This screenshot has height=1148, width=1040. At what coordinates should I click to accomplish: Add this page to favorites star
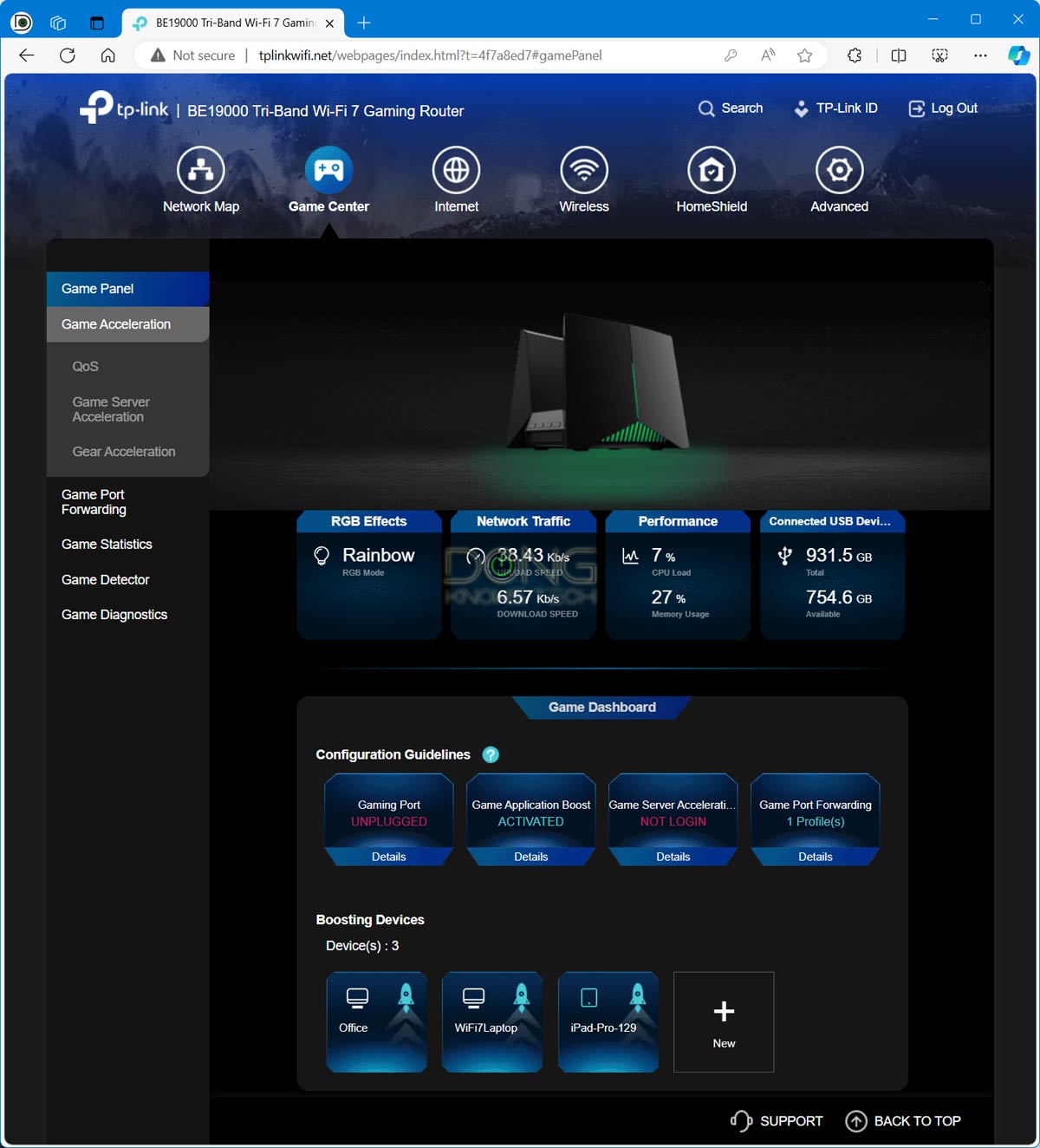[805, 55]
